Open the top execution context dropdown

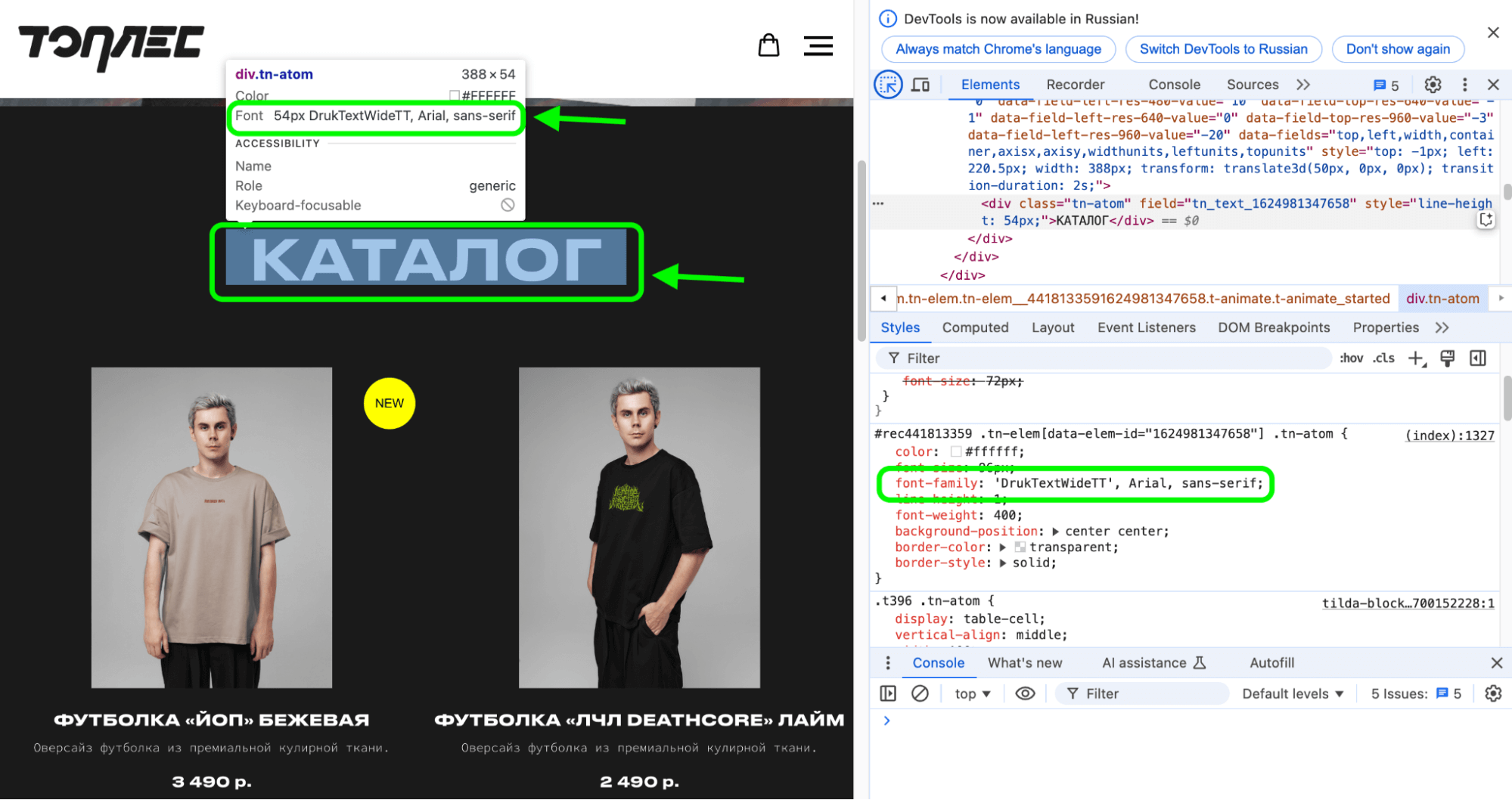click(x=972, y=693)
